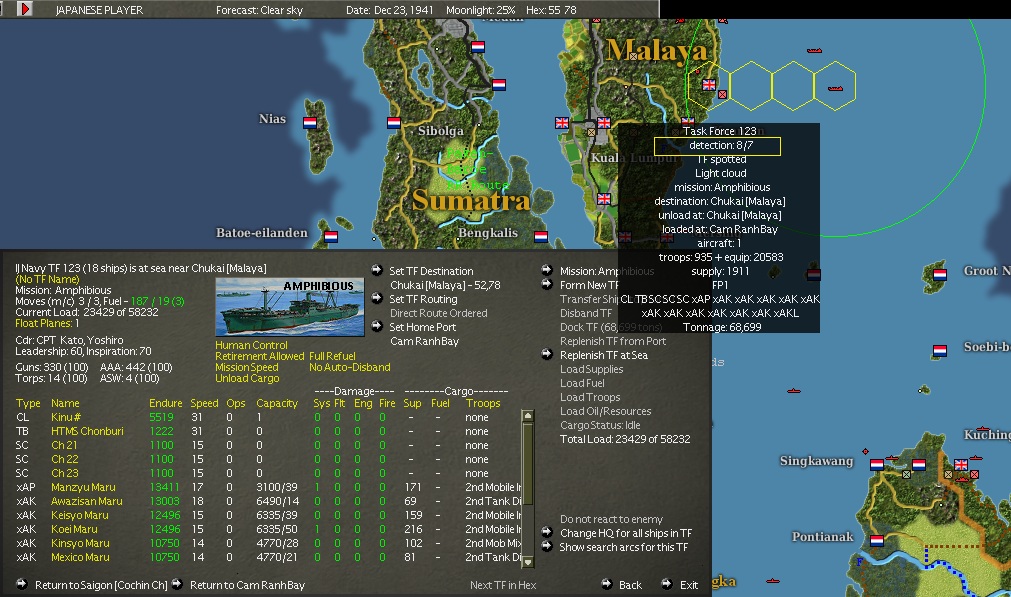Open ship Awazisan Maru
1011x597 pixels.
(86, 501)
